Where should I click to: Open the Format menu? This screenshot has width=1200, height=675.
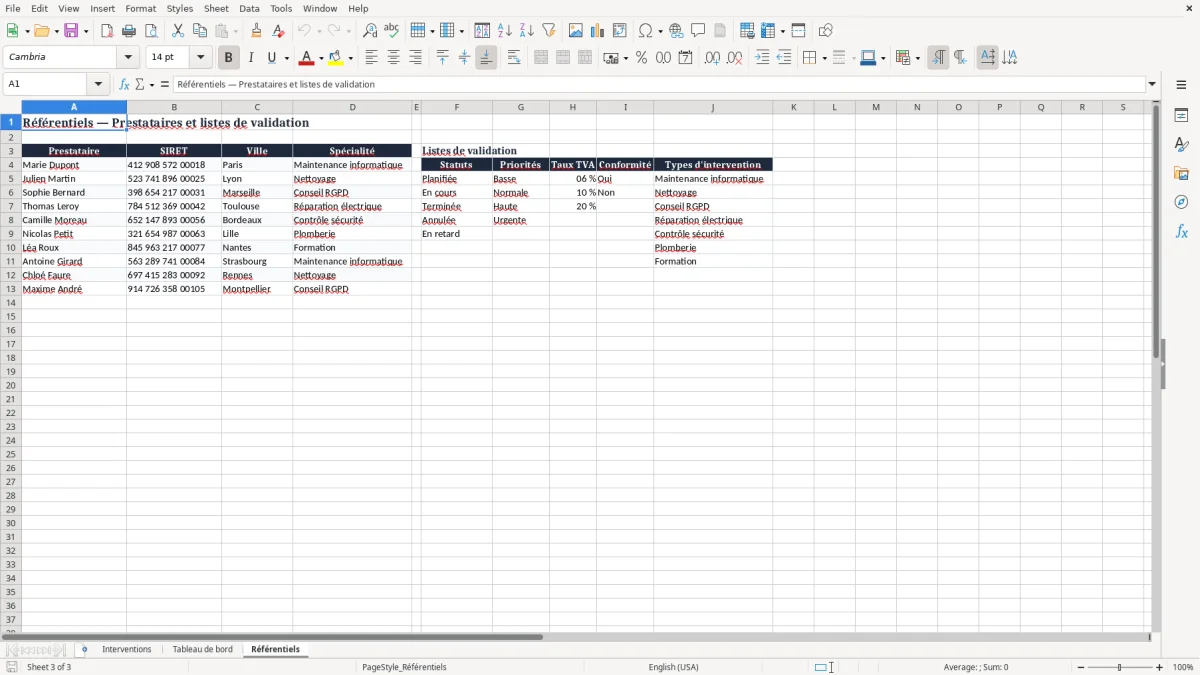click(140, 8)
